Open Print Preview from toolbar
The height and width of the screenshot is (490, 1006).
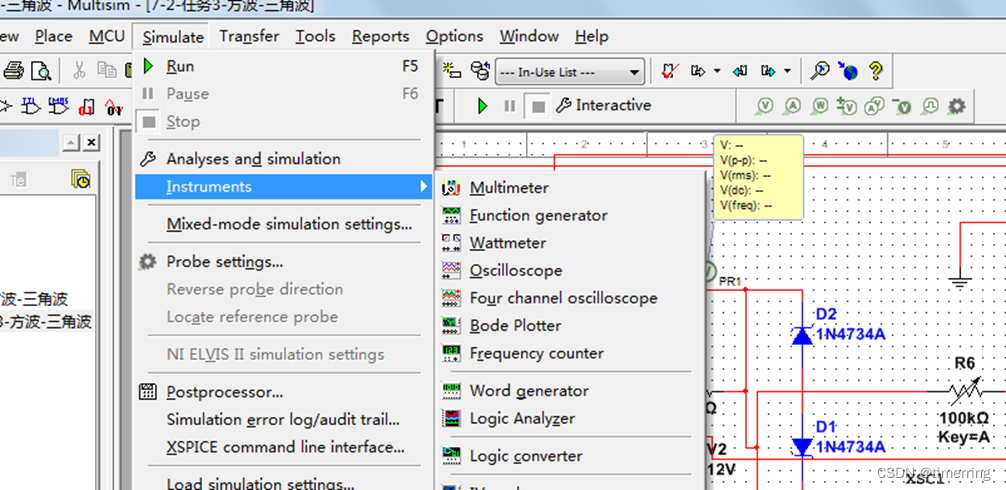(x=42, y=71)
